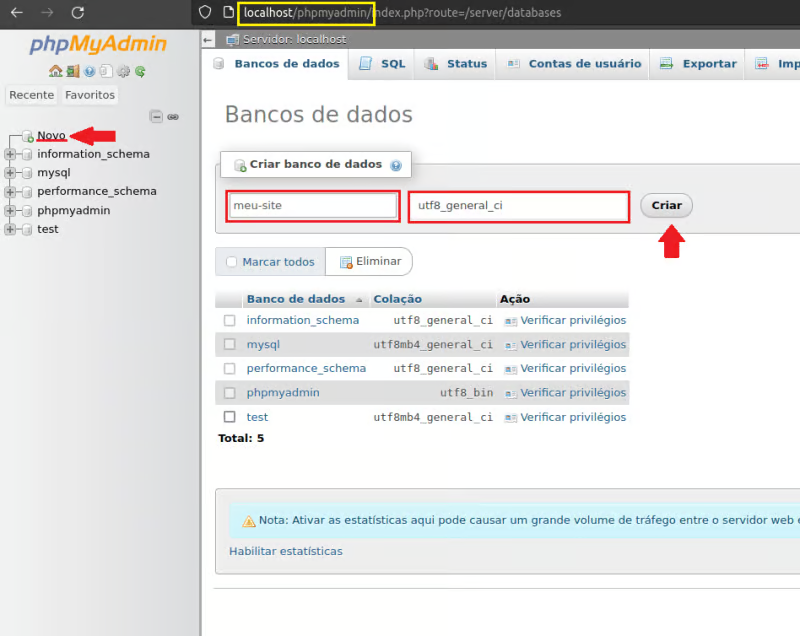Expand the performance_schema database in tree
Image resolution: width=800 pixels, height=636 pixels.
coord(10,191)
